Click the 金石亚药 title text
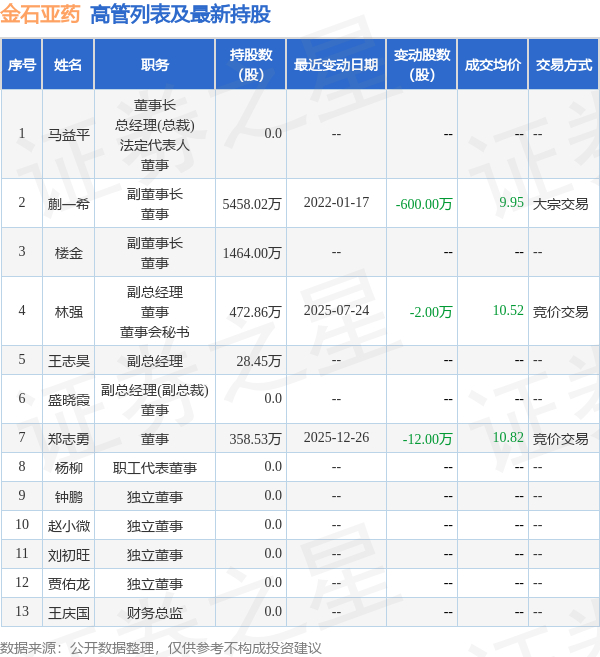The width and height of the screenshot is (600, 657). [40, 14]
